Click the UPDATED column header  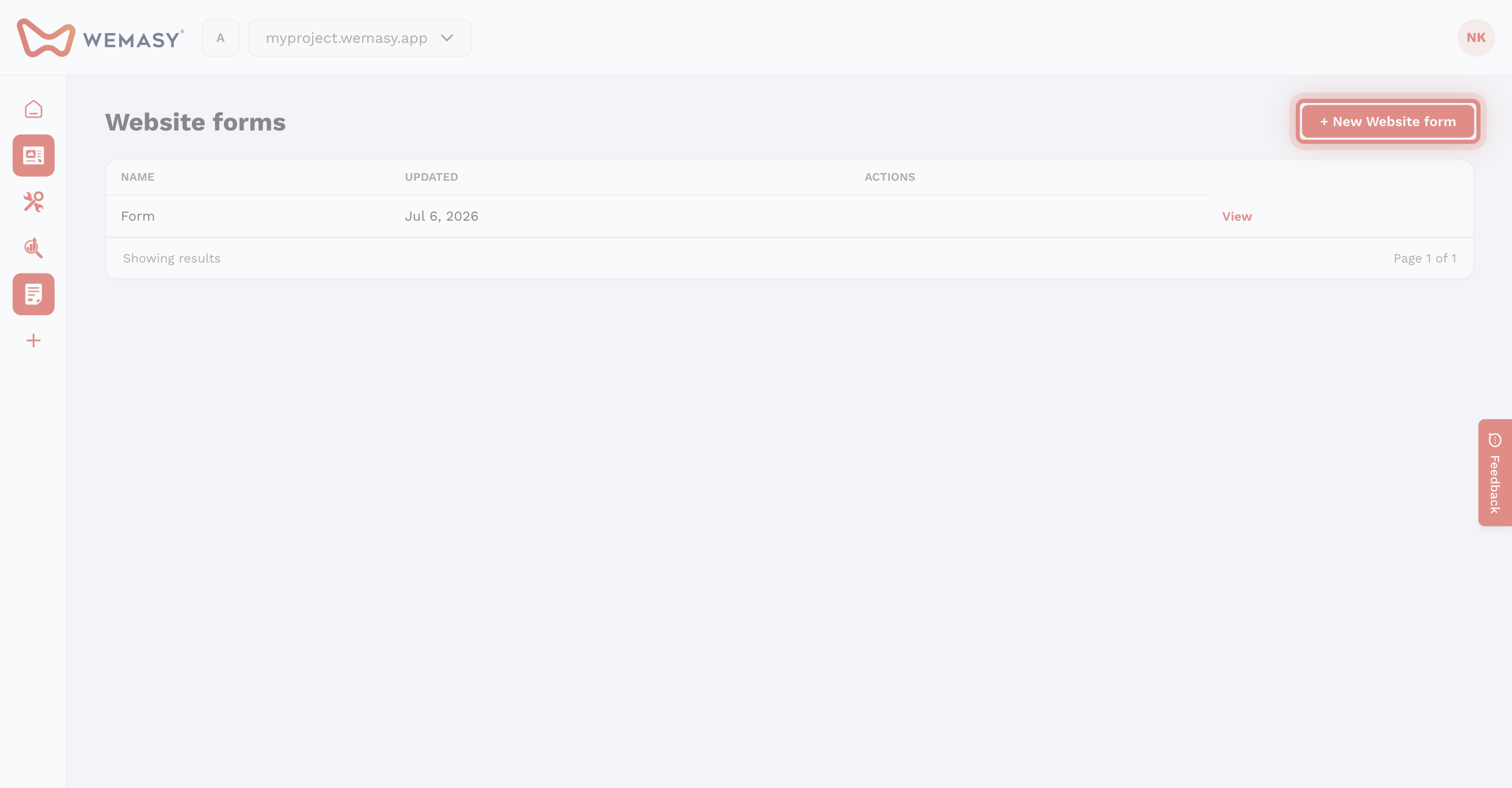tap(432, 177)
